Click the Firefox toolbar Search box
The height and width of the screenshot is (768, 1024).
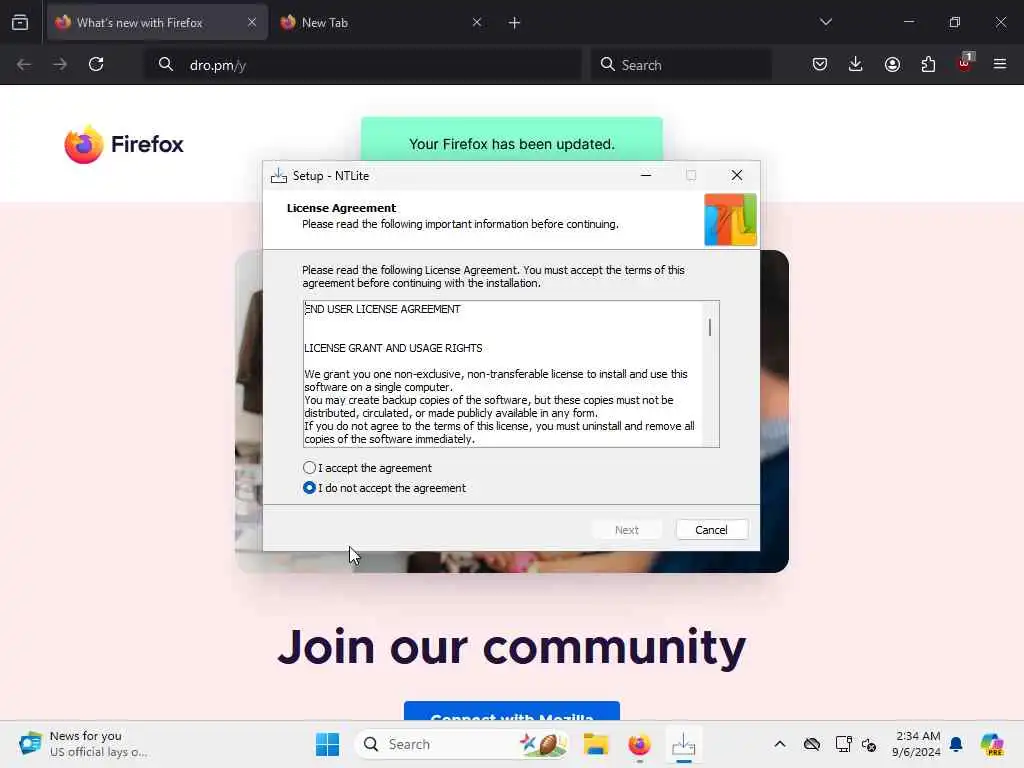pyautogui.click(x=681, y=65)
